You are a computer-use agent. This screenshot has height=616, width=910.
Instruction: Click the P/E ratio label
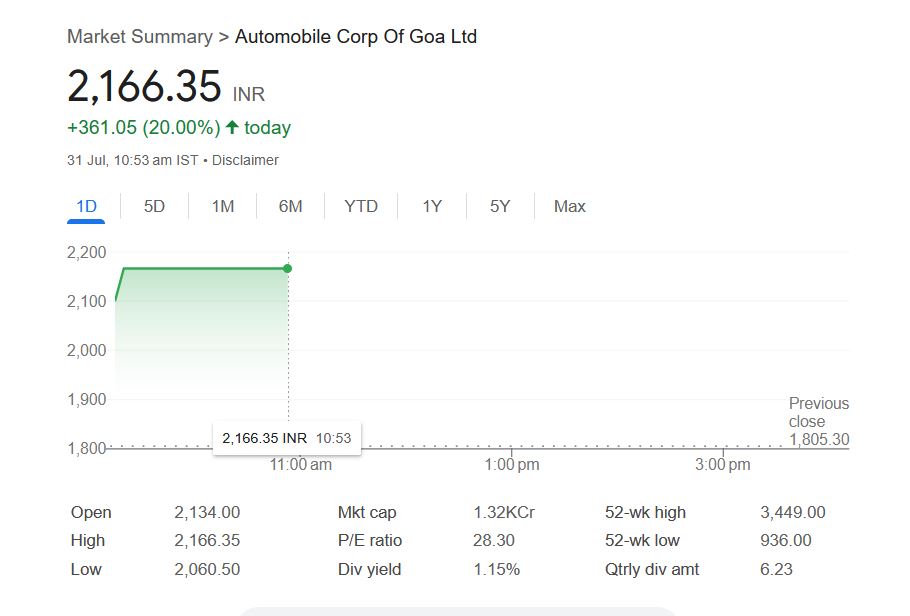370,541
